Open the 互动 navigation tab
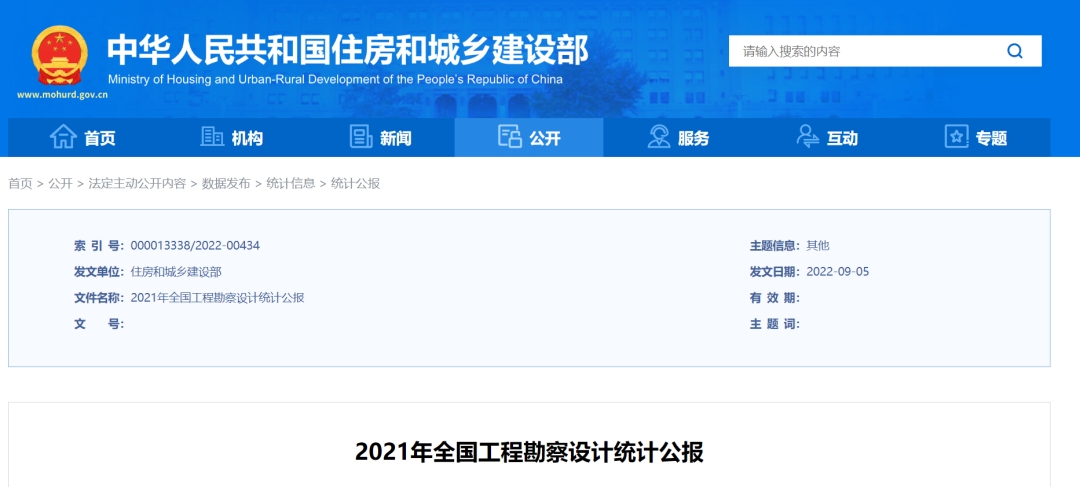This screenshot has width=1080, height=487. [x=827, y=138]
